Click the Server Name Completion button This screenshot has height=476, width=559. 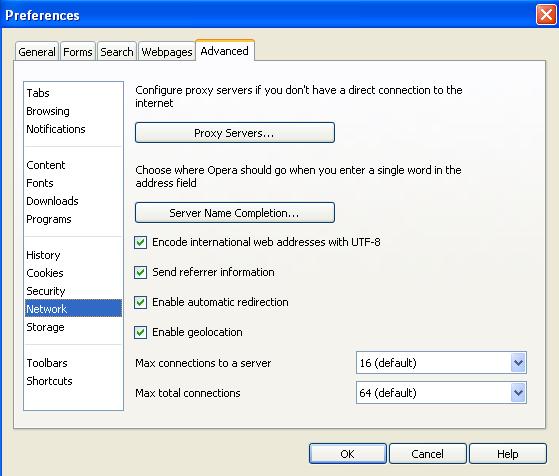point(235,213)
